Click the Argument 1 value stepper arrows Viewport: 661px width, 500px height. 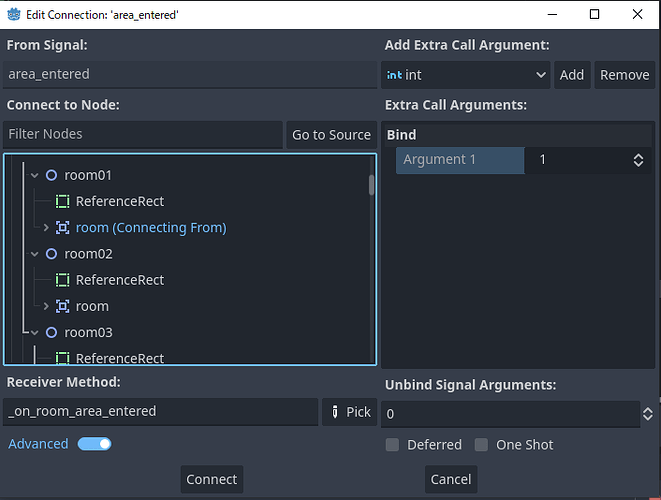point(638,160)
